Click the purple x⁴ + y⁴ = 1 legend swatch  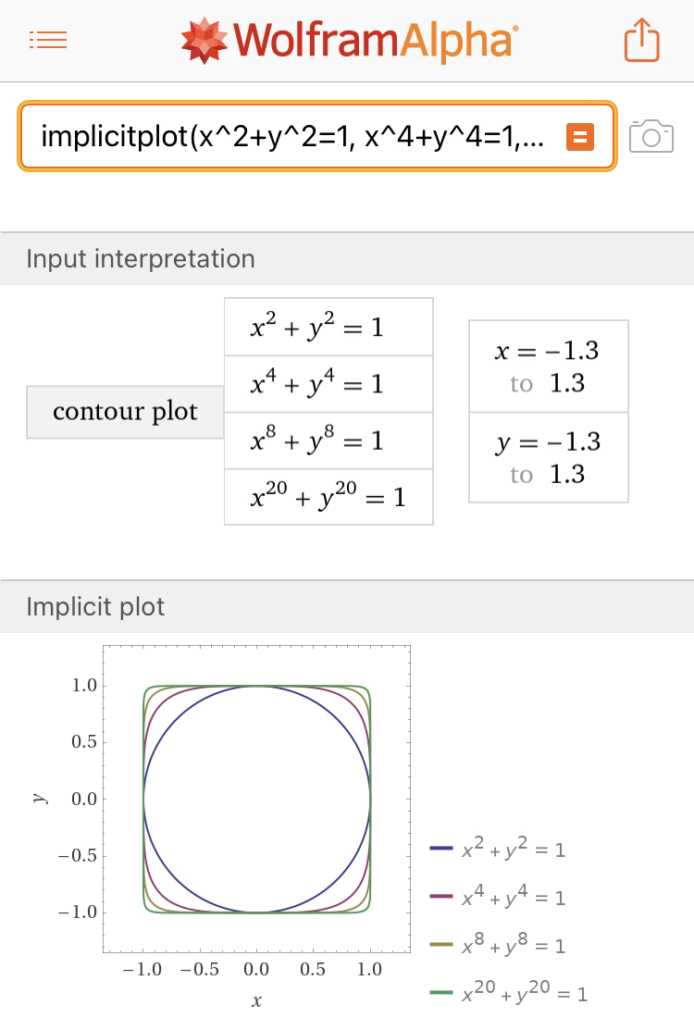443,898
